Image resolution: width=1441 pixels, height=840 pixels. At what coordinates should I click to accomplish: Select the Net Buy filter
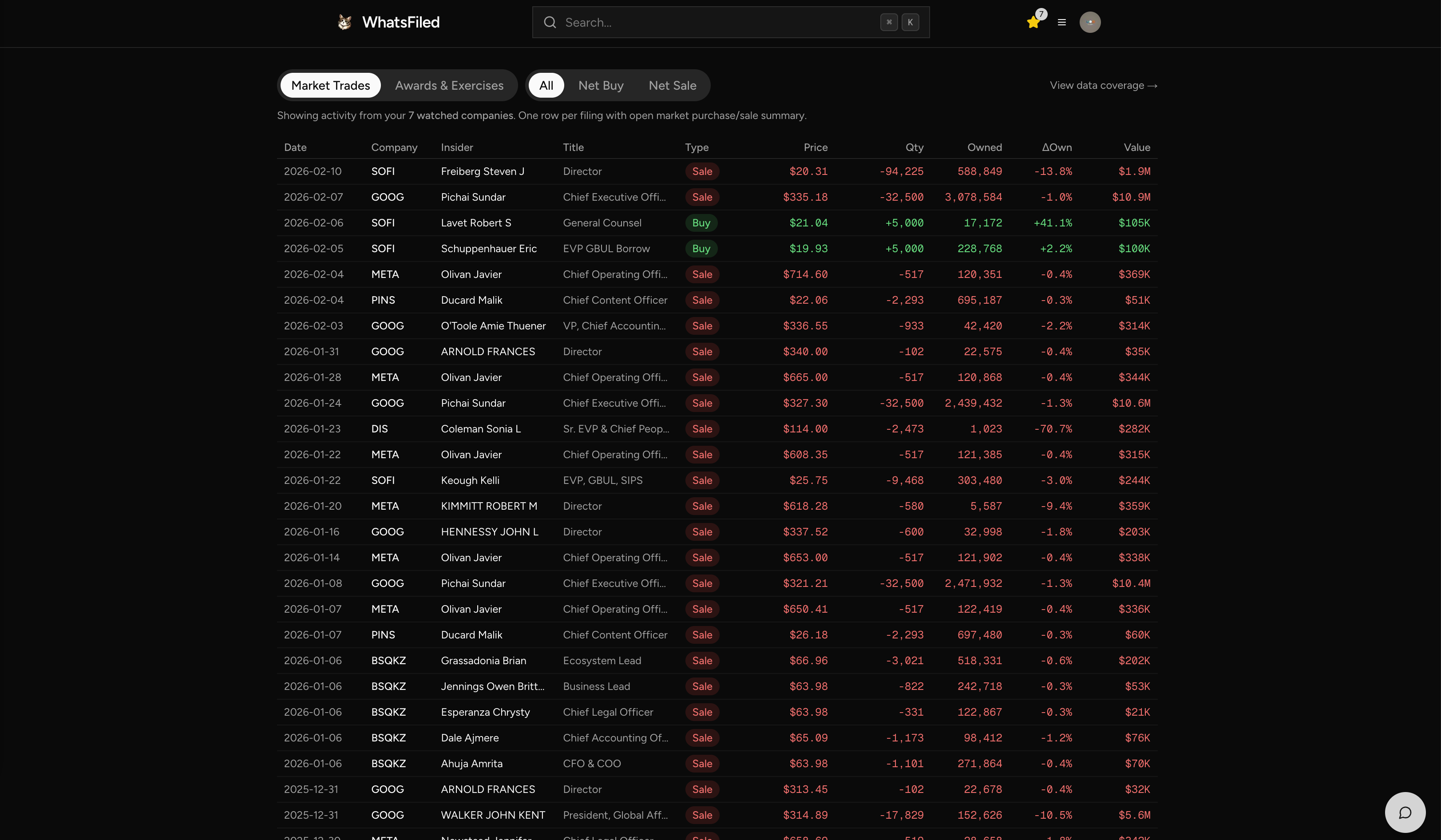click(x=600, y=85)
